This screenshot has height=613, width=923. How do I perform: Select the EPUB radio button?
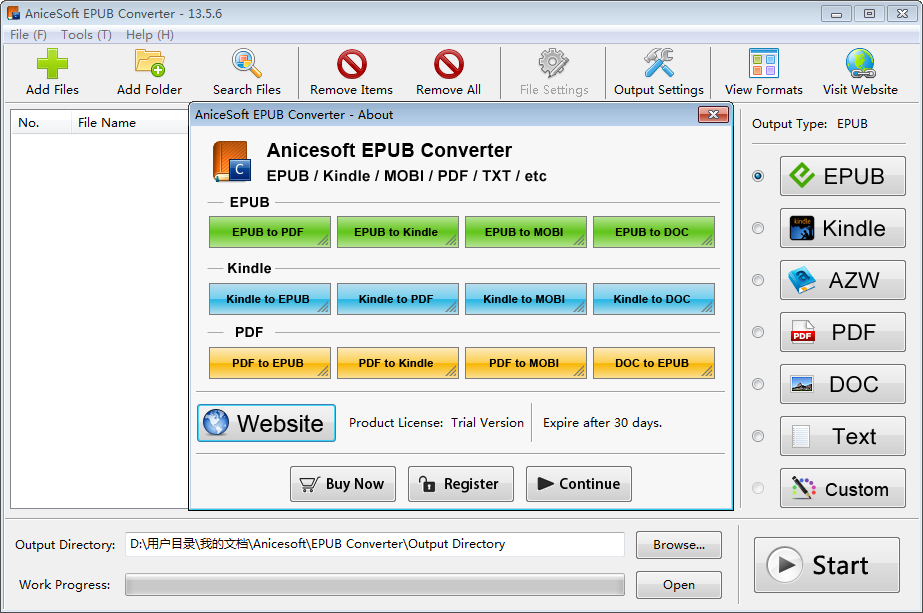758,176
